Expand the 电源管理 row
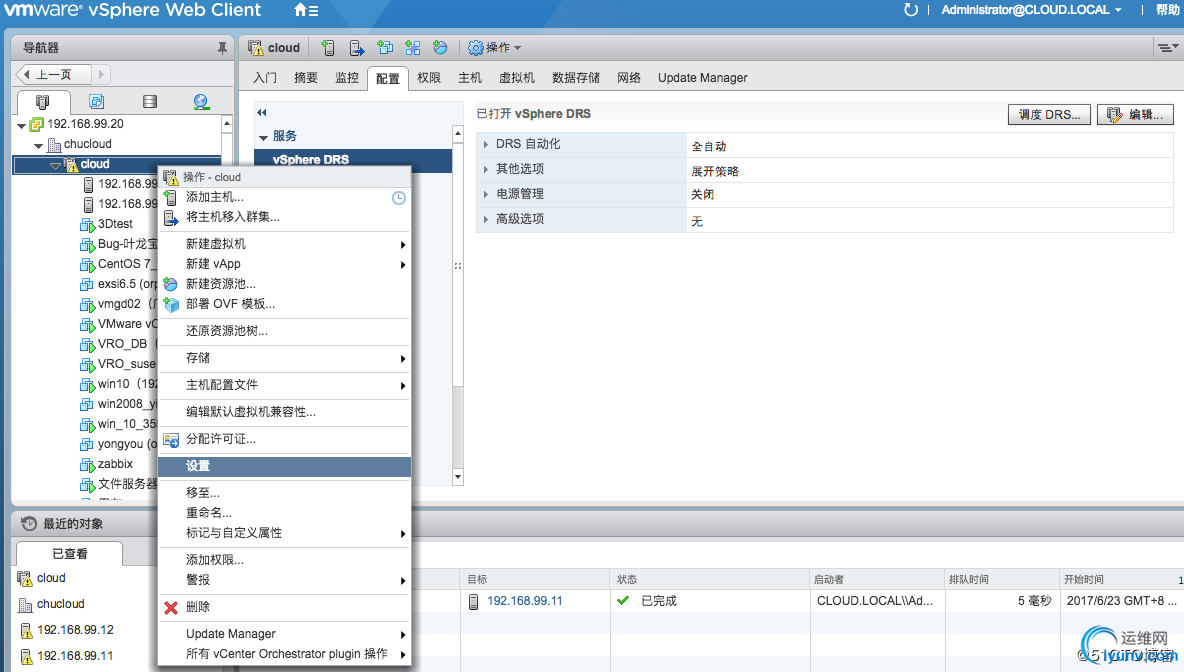Viewport: 1184px width, 672px height. (x=486, y=194)
